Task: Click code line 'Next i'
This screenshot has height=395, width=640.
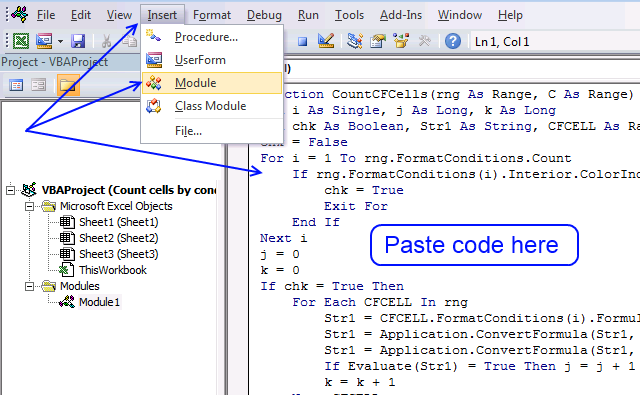Action: click(284, 238)
